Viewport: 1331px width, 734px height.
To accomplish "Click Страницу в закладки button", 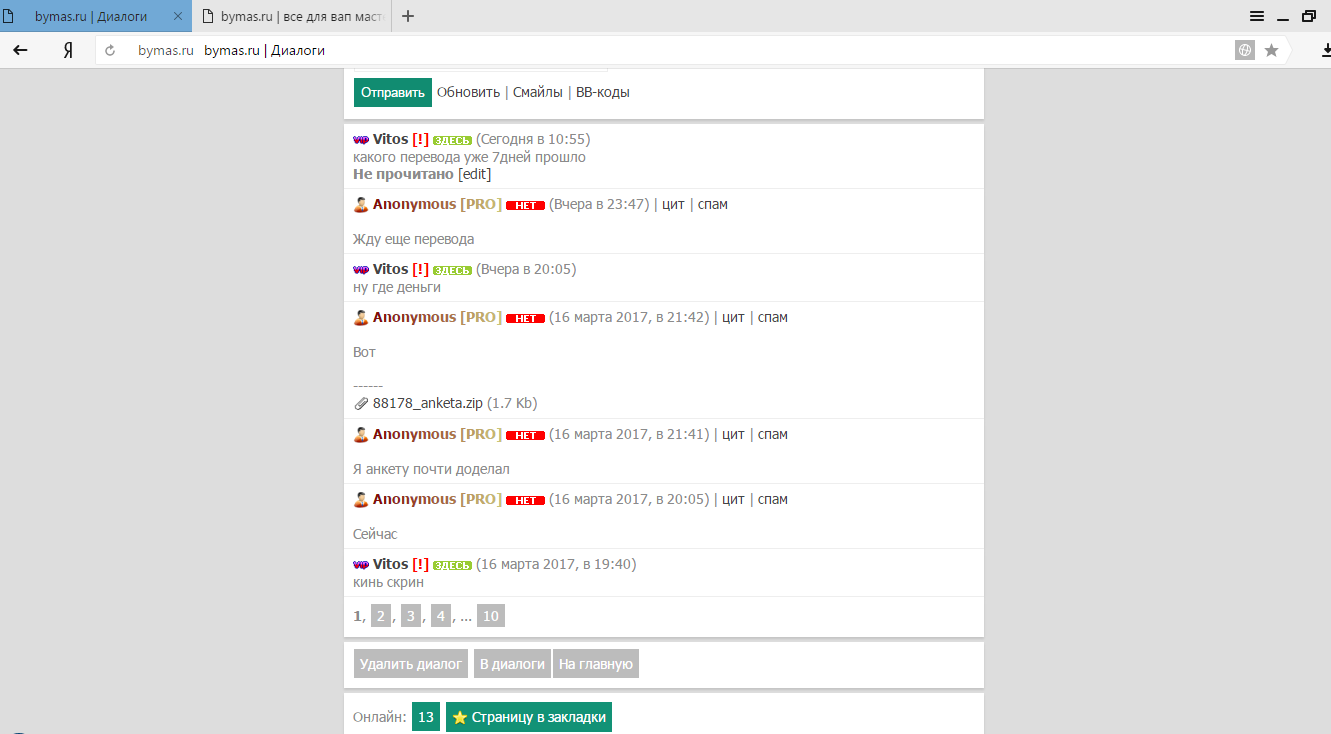I will click(528, 717).
